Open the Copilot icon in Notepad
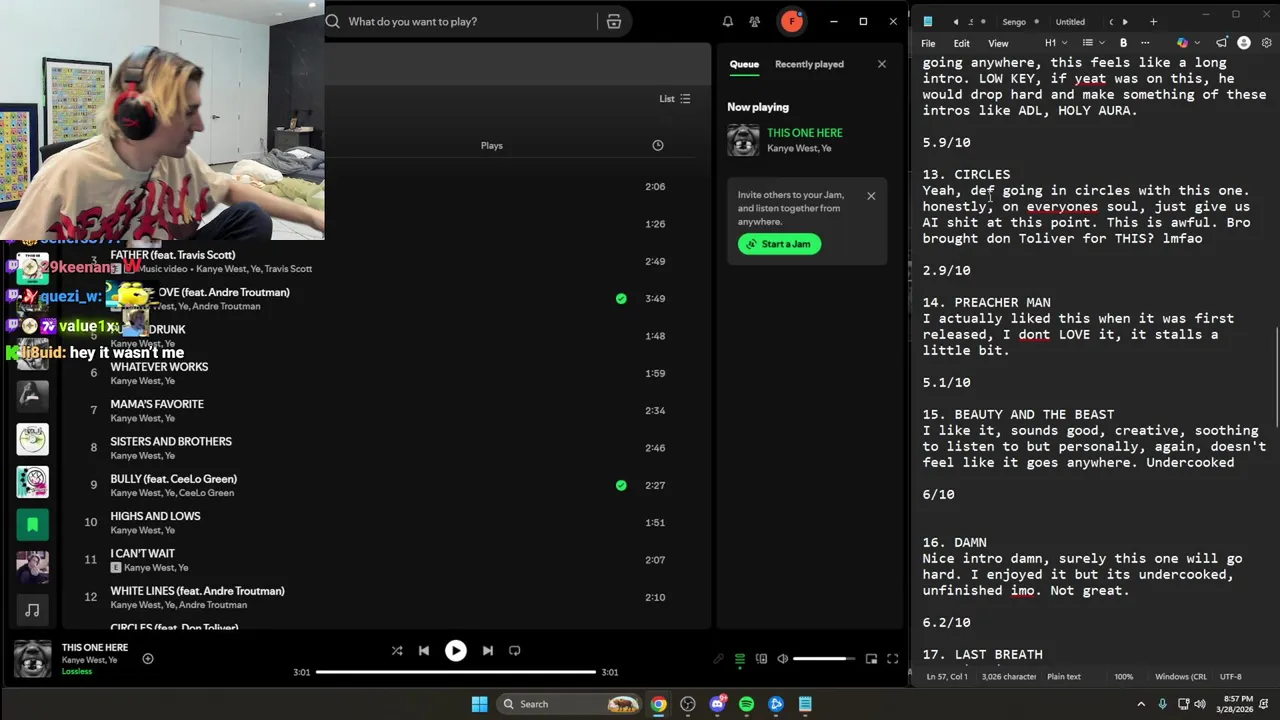1280x720 pixels. [1182, 43]
